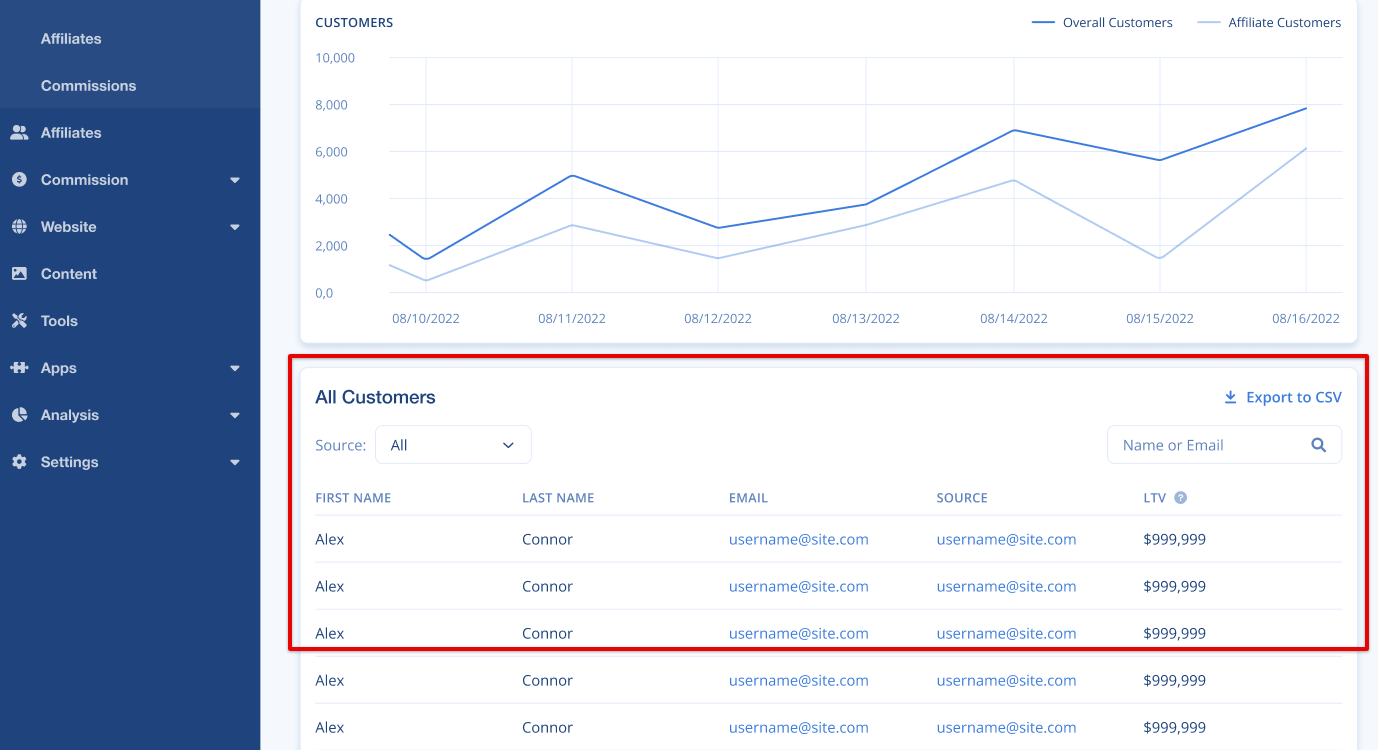The image size is (1378, 750).
Task: Click the 08/16/2022 date label
Action: [x=1306, y=319]
